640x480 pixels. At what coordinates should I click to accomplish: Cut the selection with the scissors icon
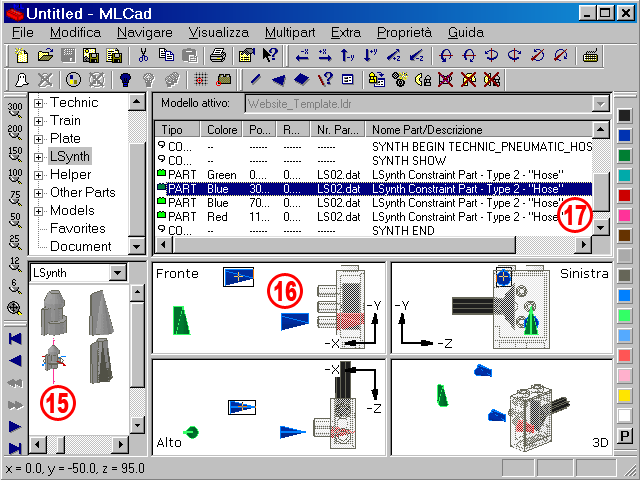pyautogui.click(x=143, y=55)
